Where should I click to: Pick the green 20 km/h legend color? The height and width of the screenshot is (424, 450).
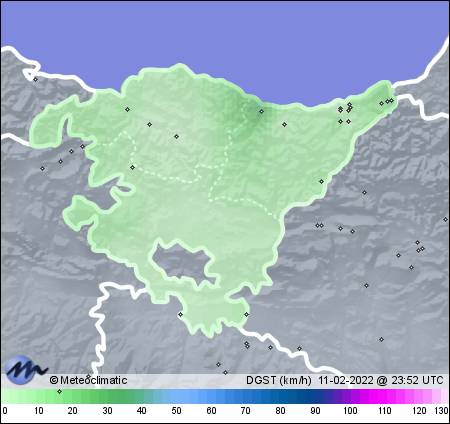[73, 396]
